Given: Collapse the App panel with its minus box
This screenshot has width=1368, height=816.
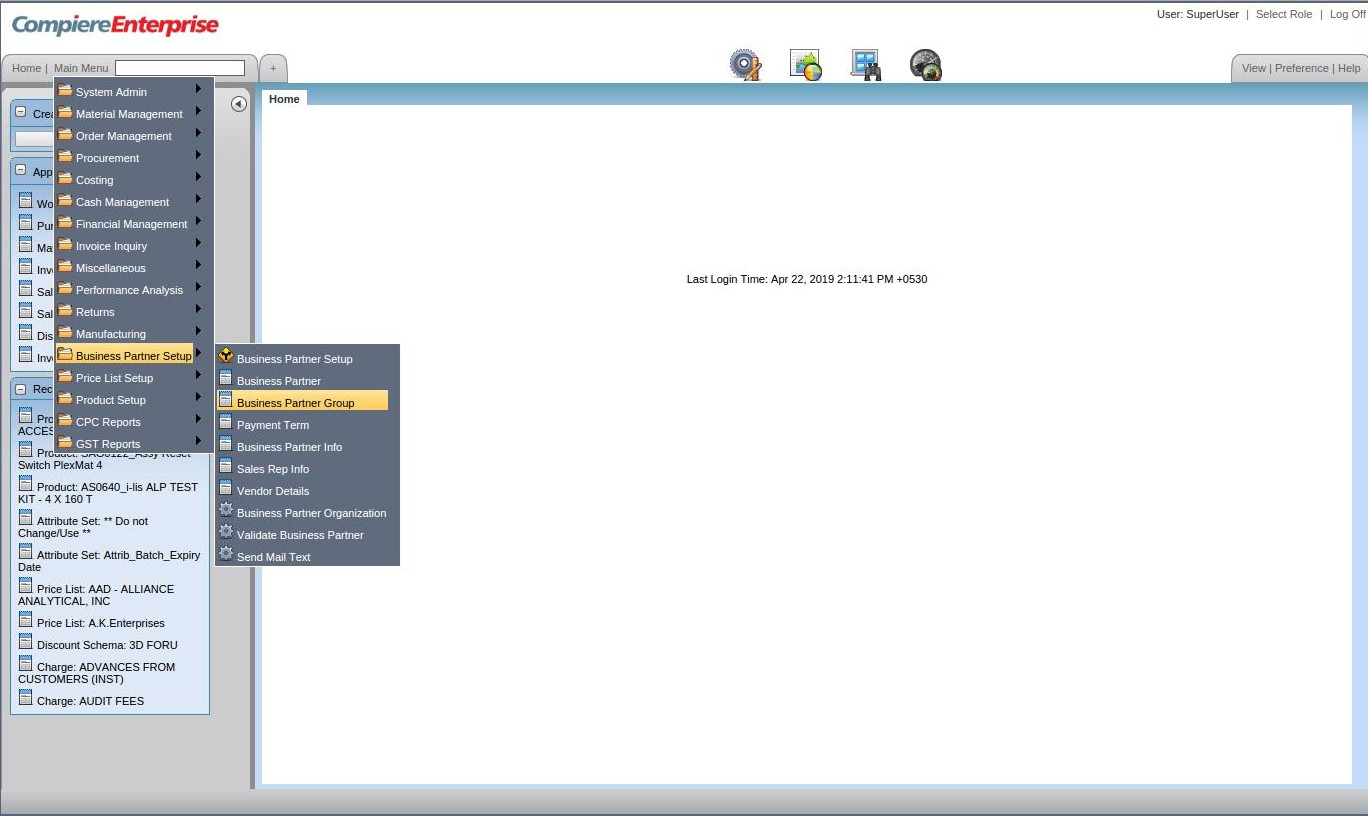Looking at the screenshot, I should pyautogui.click(x=21, y=171).
